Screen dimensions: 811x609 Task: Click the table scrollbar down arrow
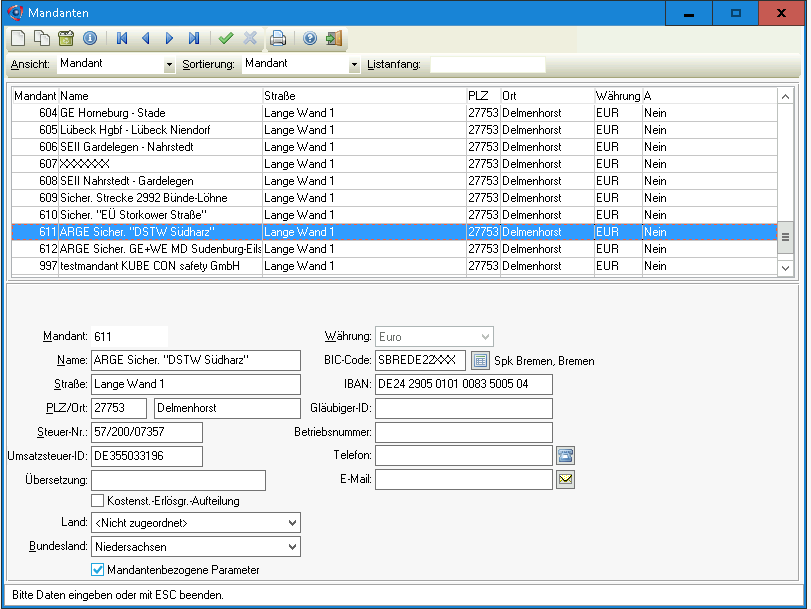tap(785, 268)
